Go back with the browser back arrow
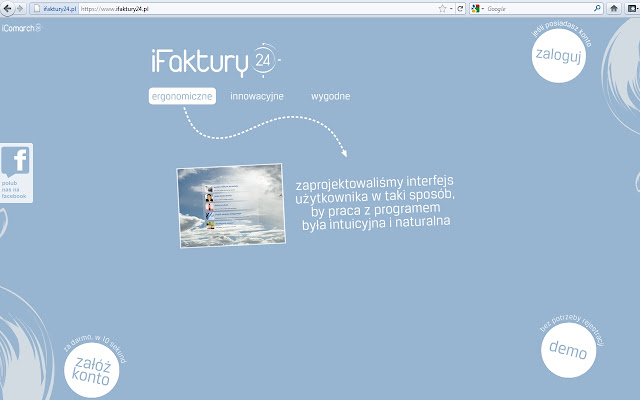This screenshot has width=640, height=400. coord(7,9)
